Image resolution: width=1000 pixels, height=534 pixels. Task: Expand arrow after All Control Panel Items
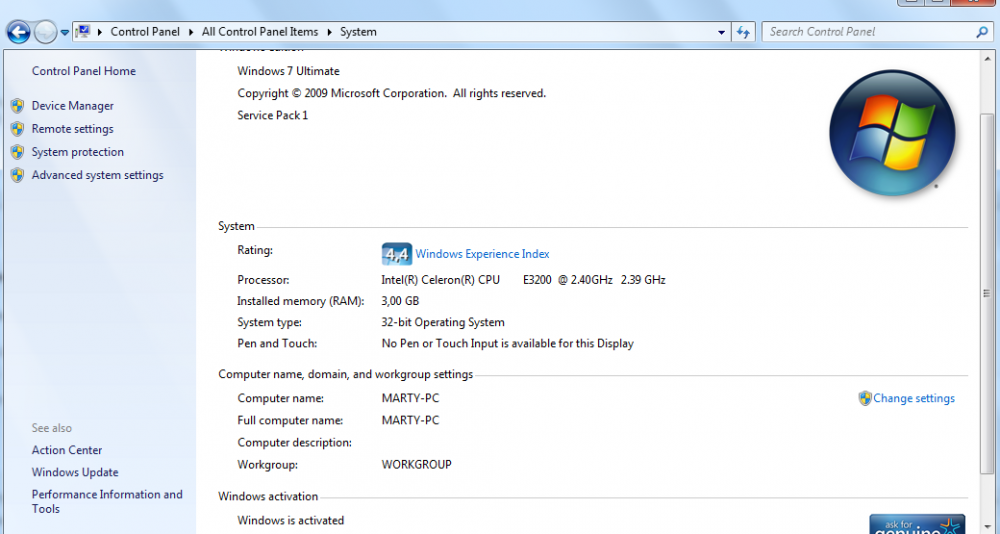point(330,32)
